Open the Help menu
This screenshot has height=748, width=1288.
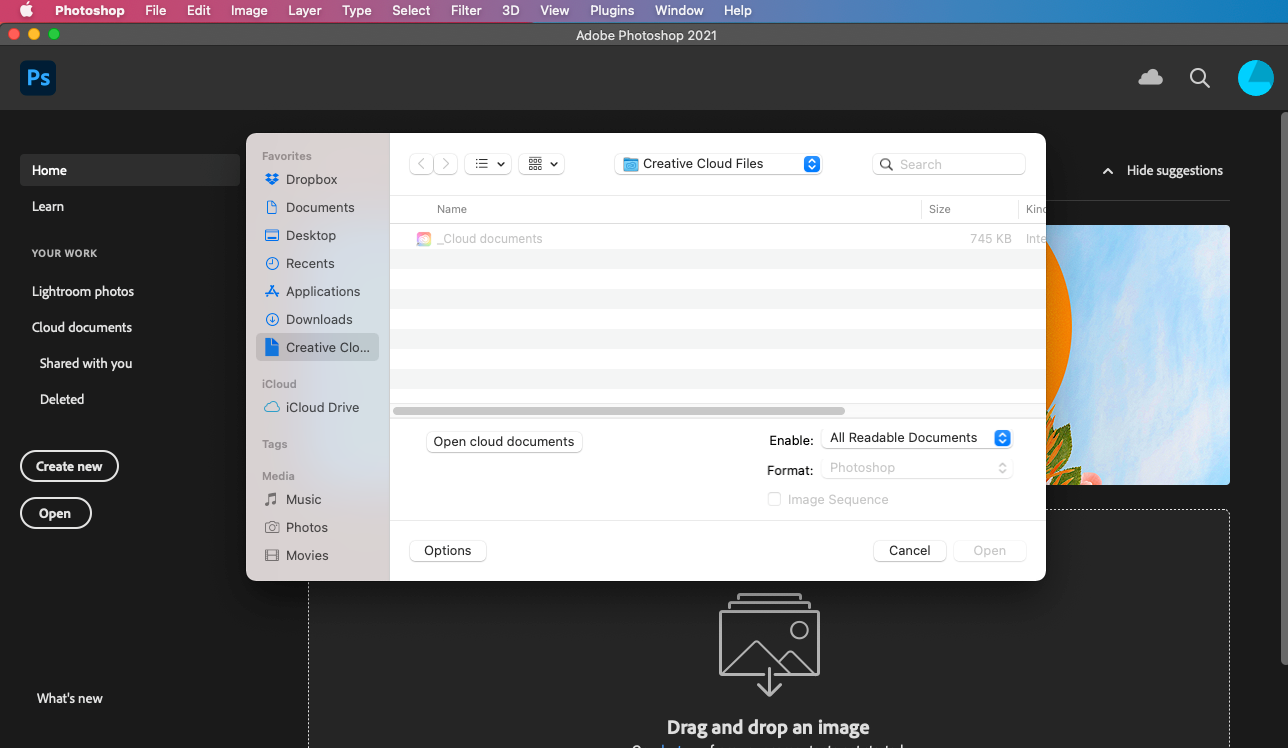[738, 10]
